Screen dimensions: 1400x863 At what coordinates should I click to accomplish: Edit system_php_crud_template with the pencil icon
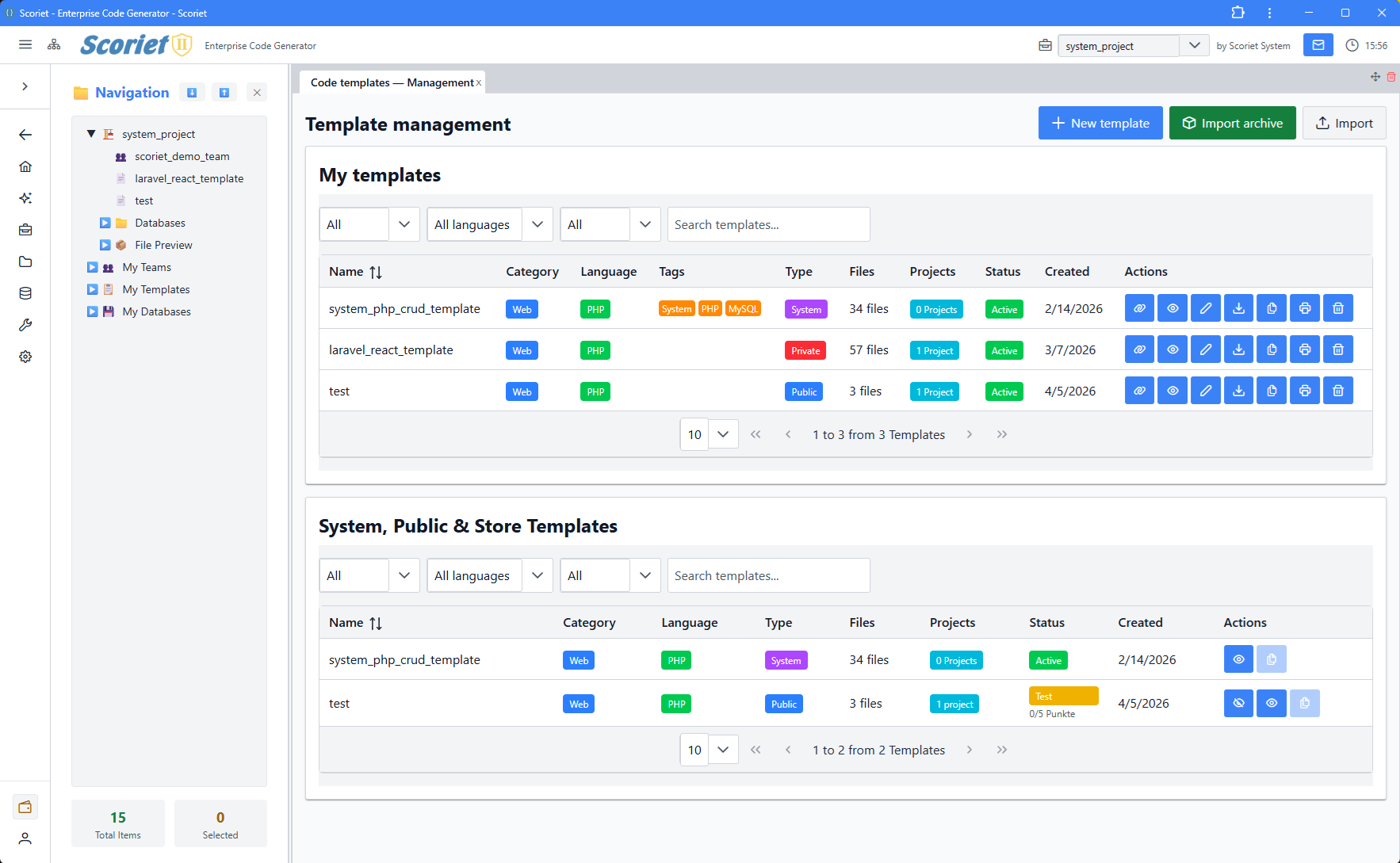click(x=1206, y=308)
